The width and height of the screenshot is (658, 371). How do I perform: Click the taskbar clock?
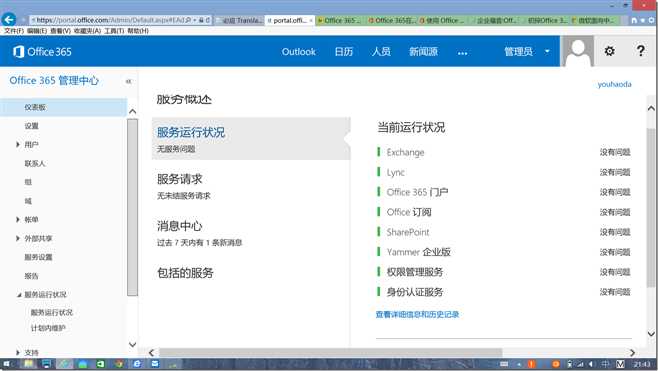(x=642, y=364)
